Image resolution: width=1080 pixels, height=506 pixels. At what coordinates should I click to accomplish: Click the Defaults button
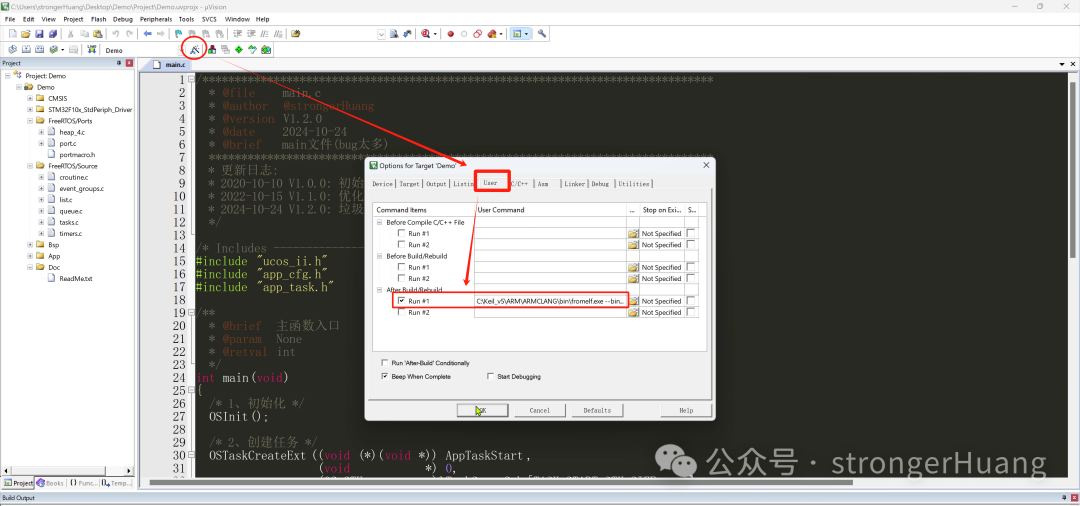pos(597,410)
